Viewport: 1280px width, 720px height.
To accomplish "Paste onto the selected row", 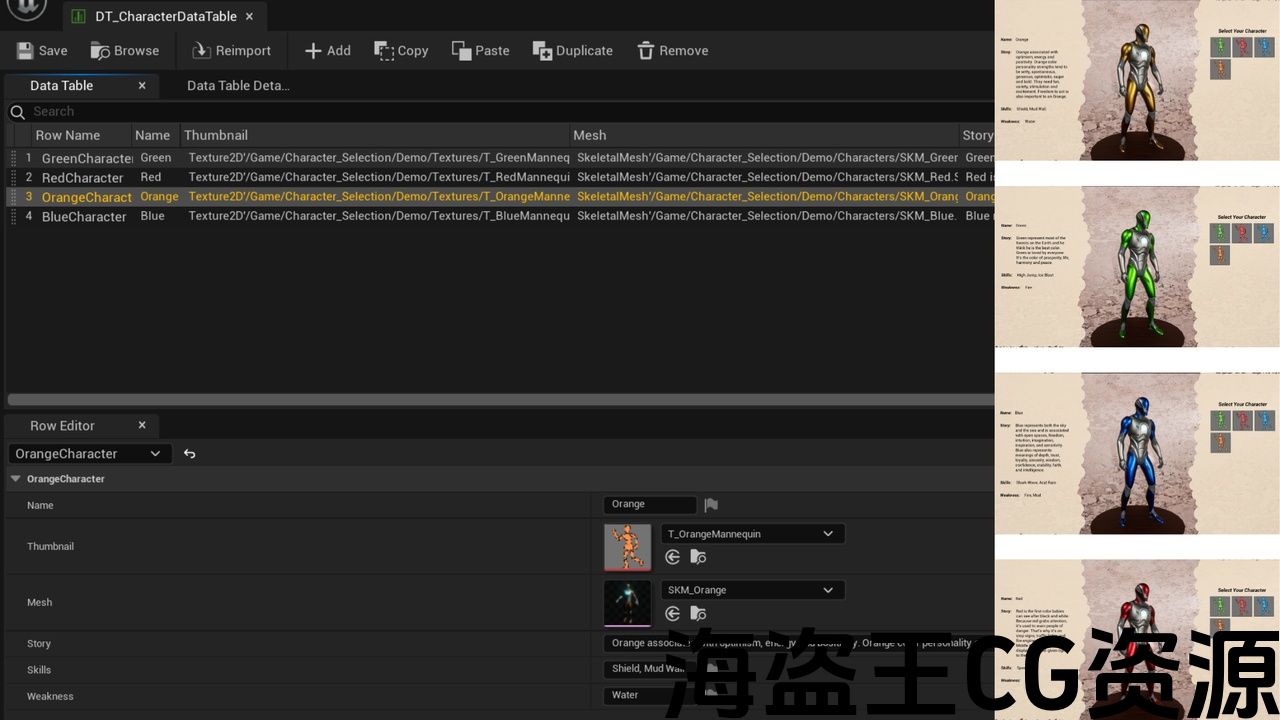I will click(x=480, y=51).
